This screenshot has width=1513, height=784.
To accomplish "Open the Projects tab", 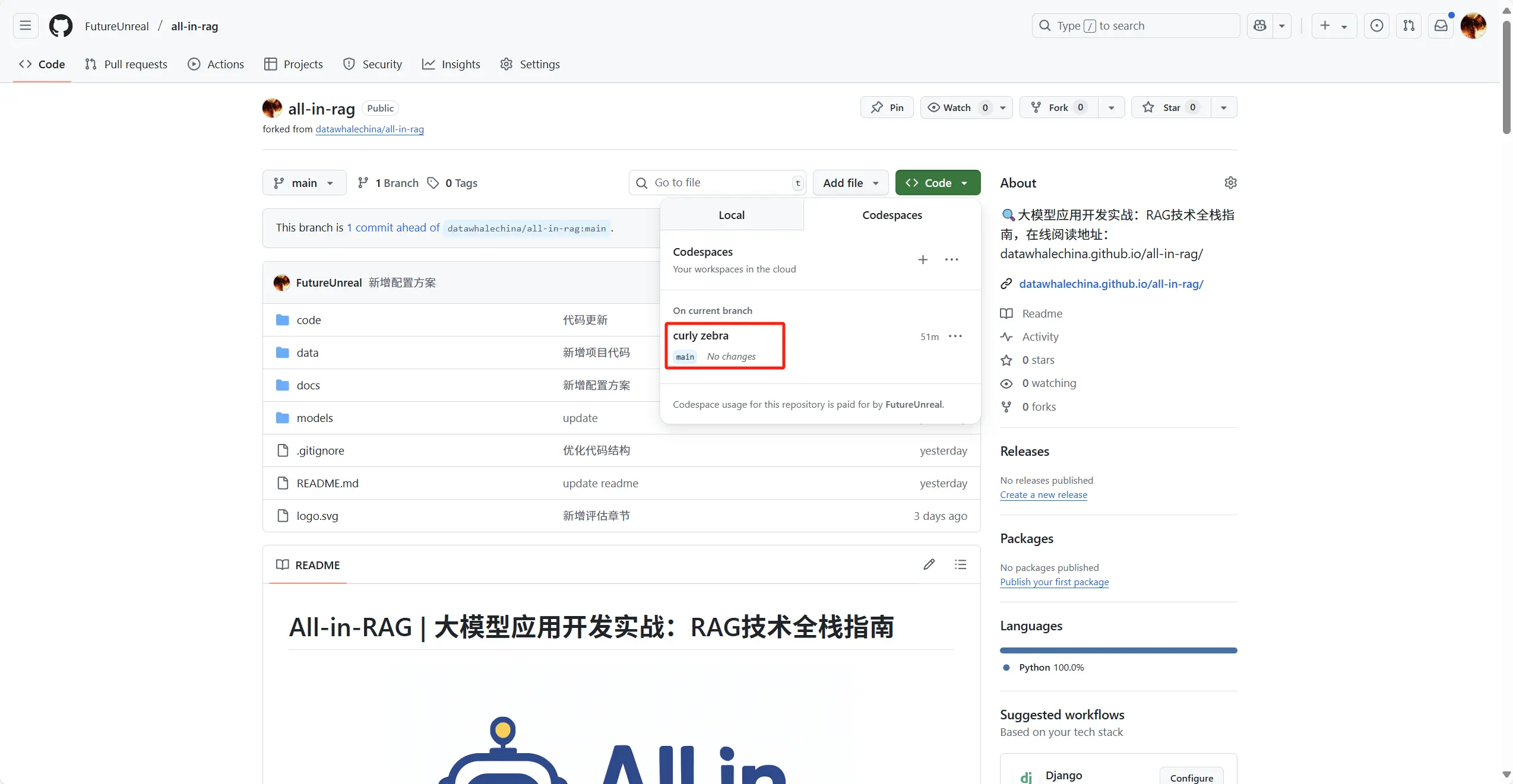I will click(294, 64).
